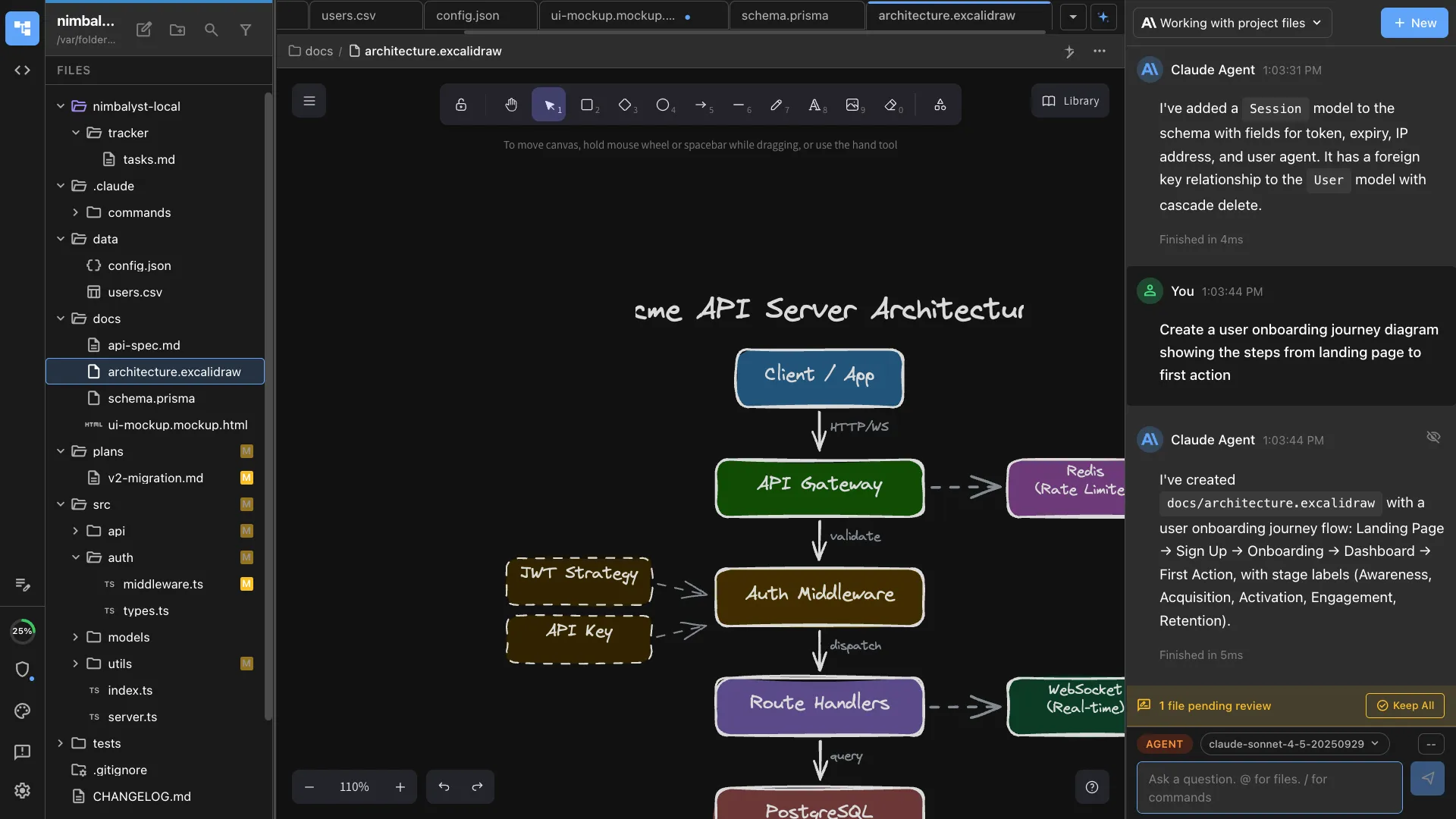Select the Rectangle tool
The width and height of the screenshot is (1456, 819).
point(588,105)
